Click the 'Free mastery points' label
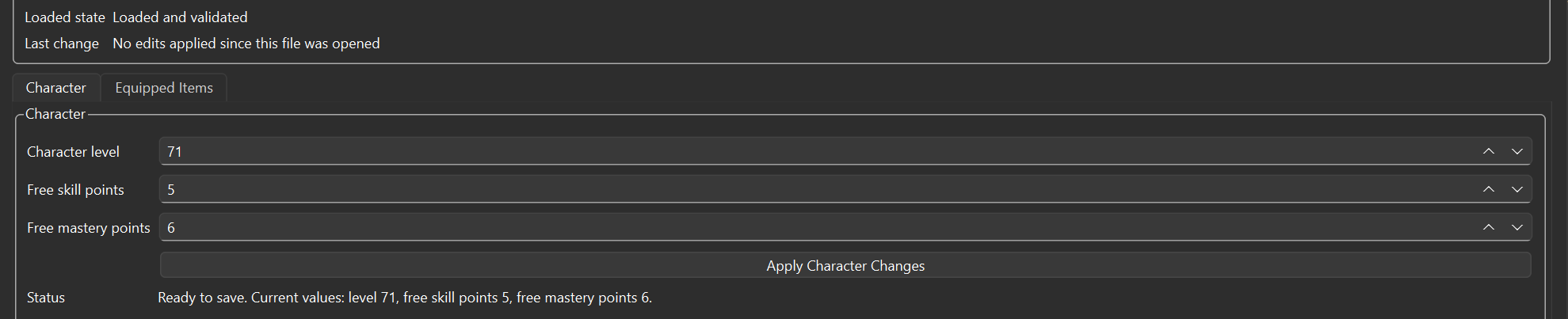This screenshot has height=319, width=1568. [88, 228]
